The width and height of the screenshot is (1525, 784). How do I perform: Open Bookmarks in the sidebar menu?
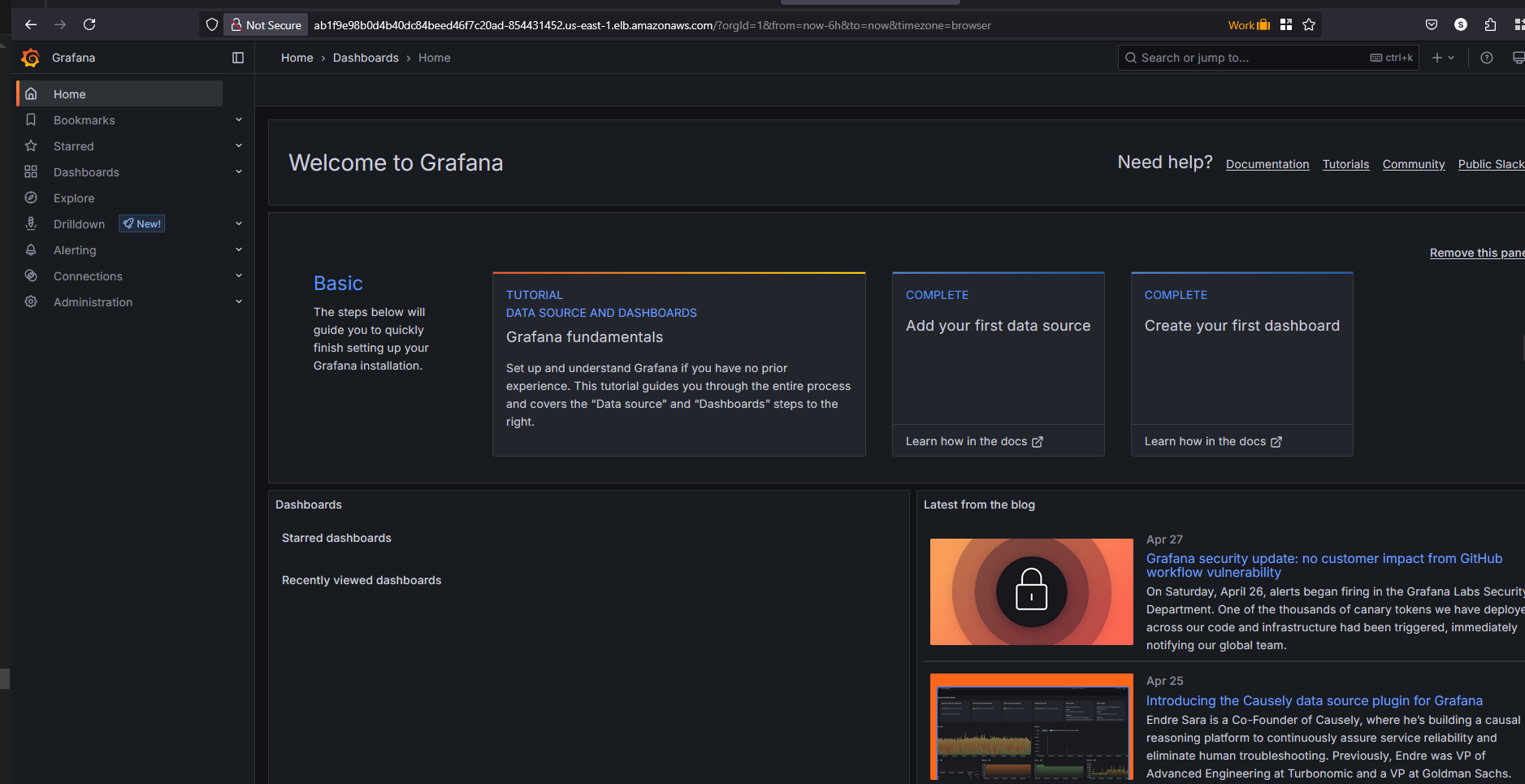[x=84, y=120]
